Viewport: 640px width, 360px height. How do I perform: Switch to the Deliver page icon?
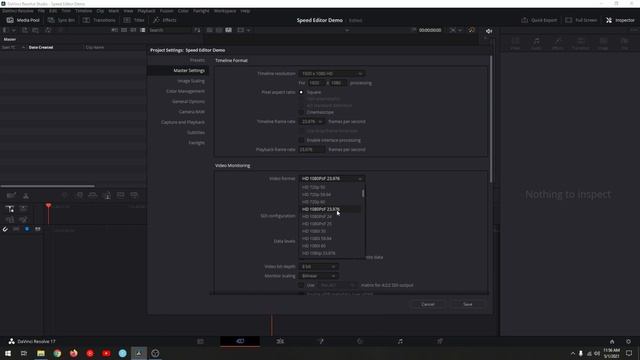(x=440, y=341)
